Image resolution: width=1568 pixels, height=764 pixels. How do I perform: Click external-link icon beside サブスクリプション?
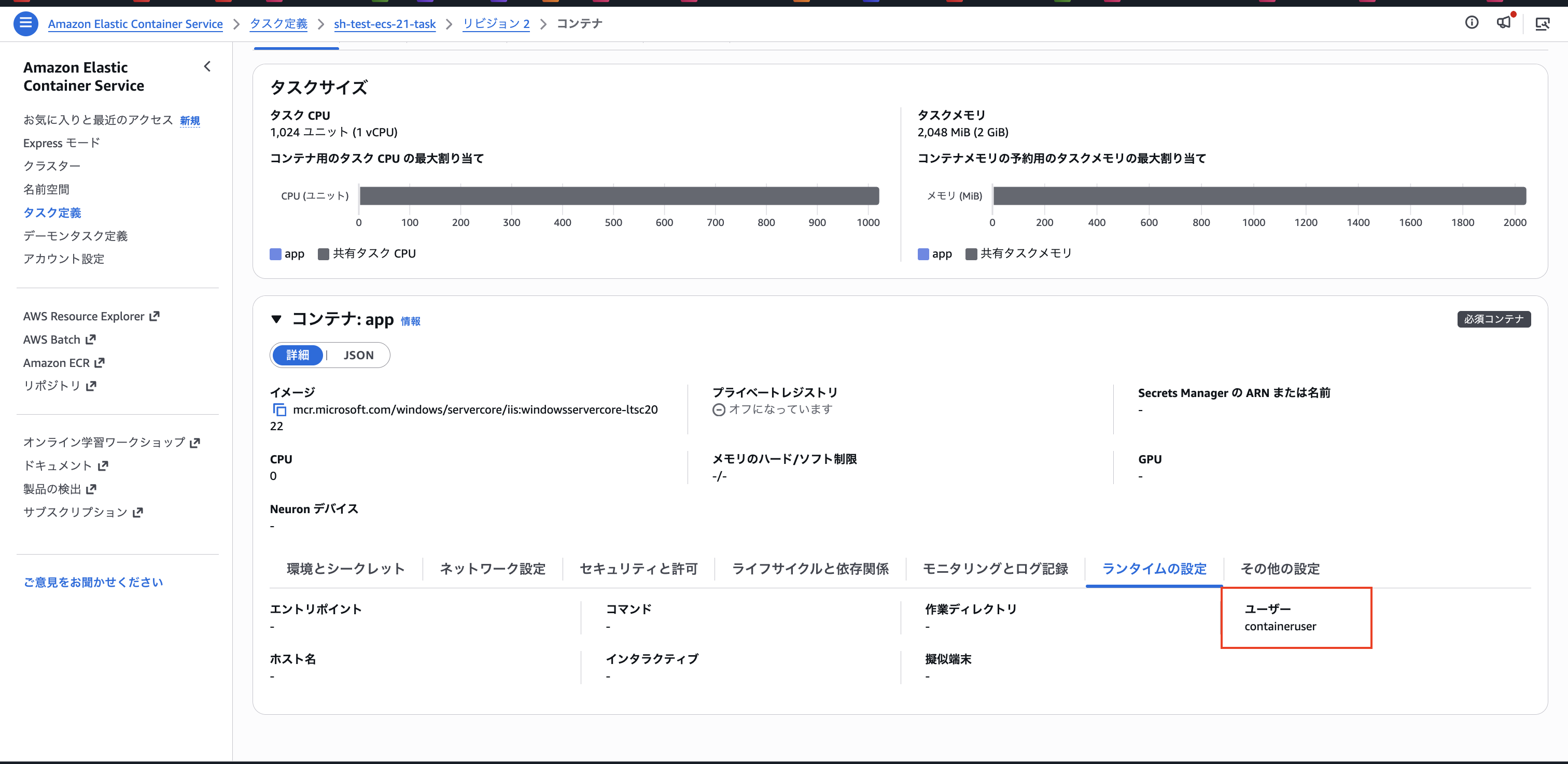pyautogui.click(x=137, y=512)
